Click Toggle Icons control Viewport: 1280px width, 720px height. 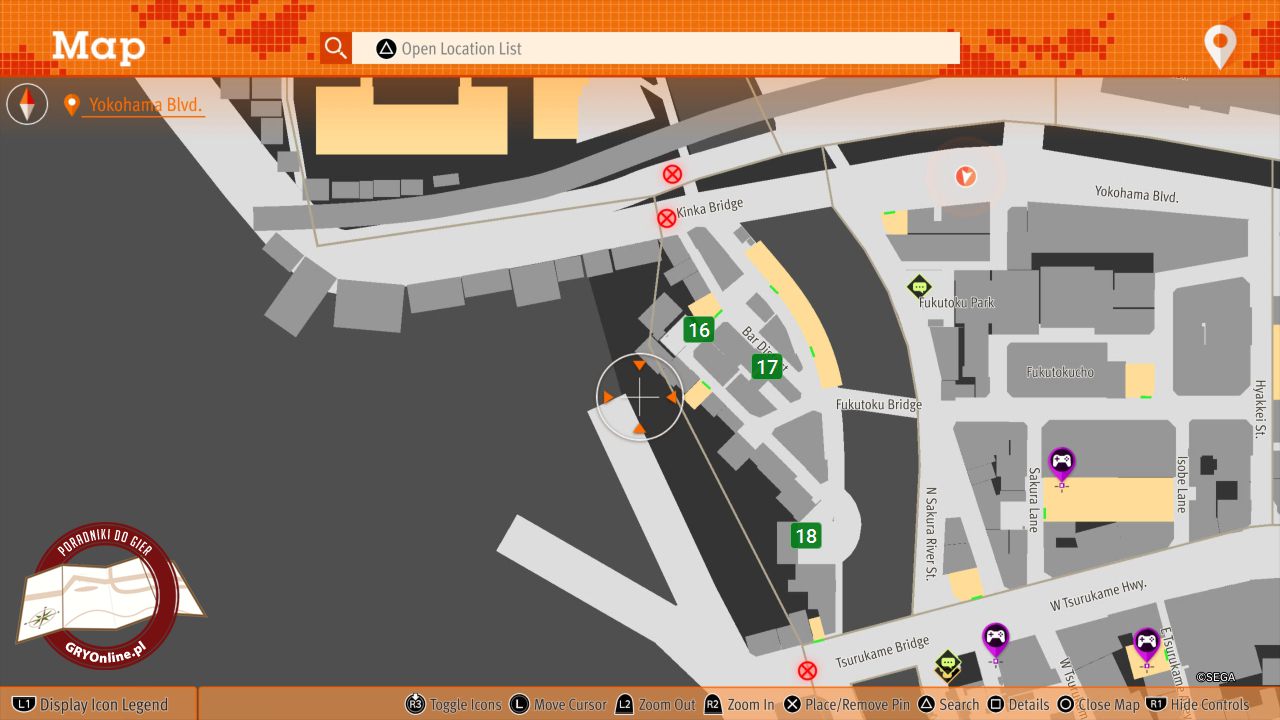pos(454,704)
